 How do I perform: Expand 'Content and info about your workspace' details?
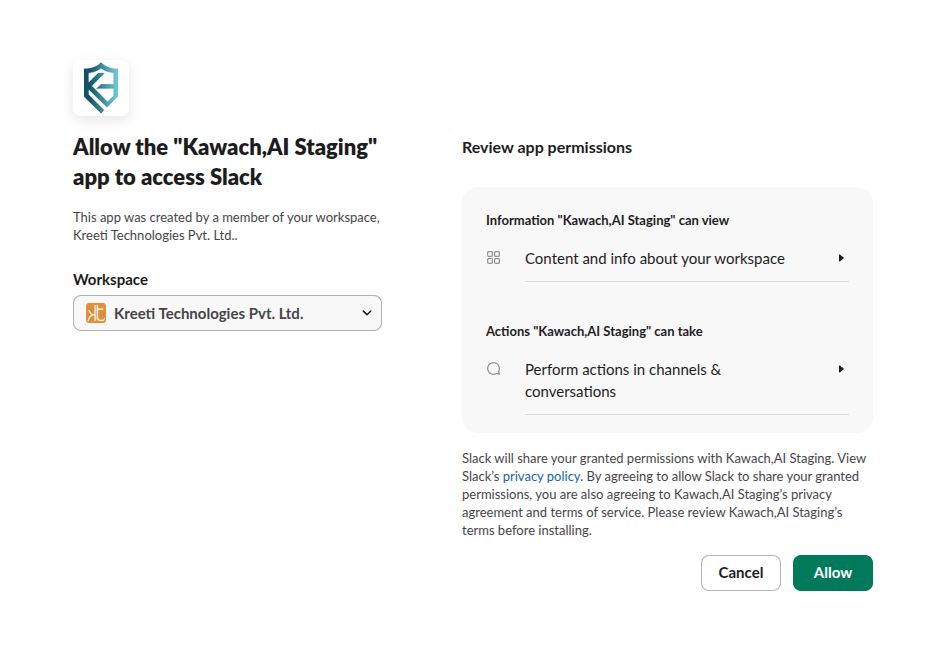point(841,258)
